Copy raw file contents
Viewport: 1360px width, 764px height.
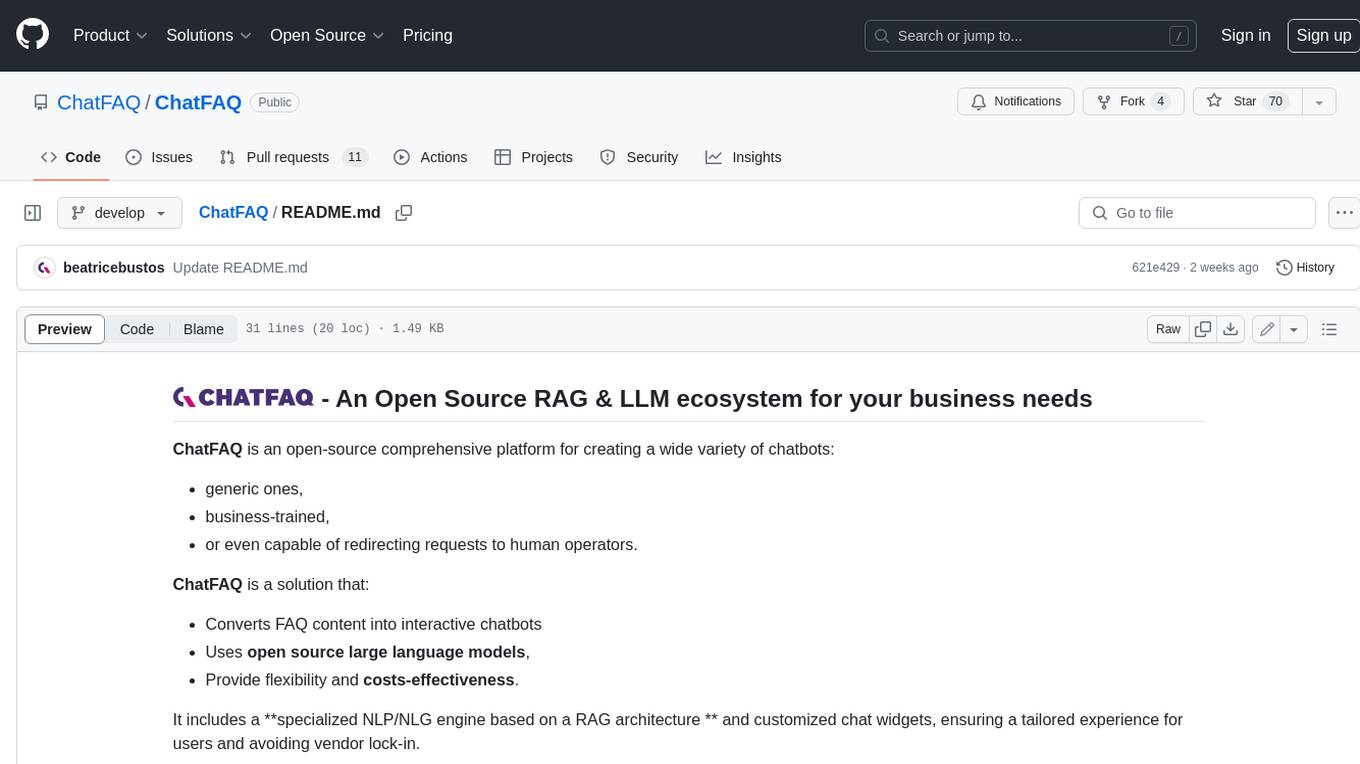pyautogui.click(x=1203, y=329)
